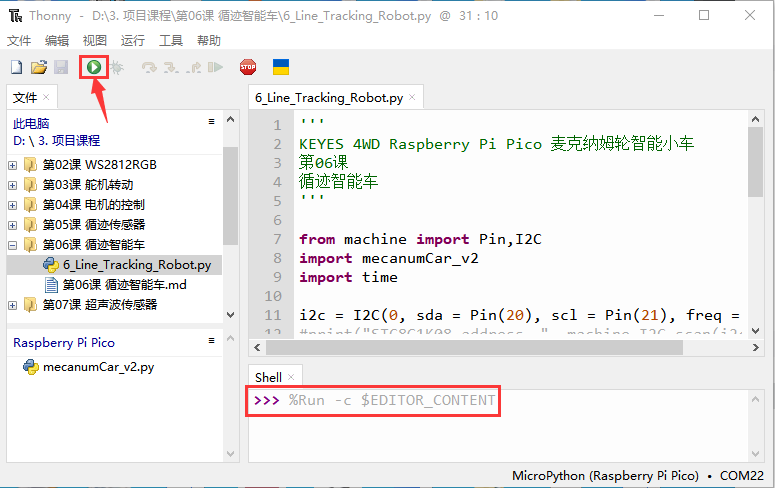Start debugging with the bug icon
This screenshot has height=488, width=775.
pos(117,67)
